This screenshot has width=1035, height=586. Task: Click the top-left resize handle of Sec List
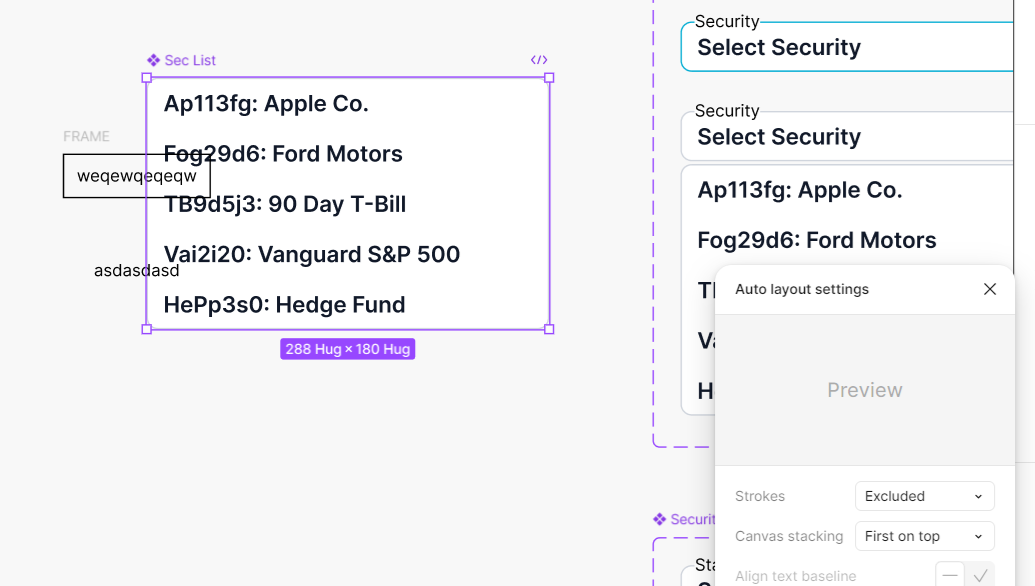coord(147,78)
